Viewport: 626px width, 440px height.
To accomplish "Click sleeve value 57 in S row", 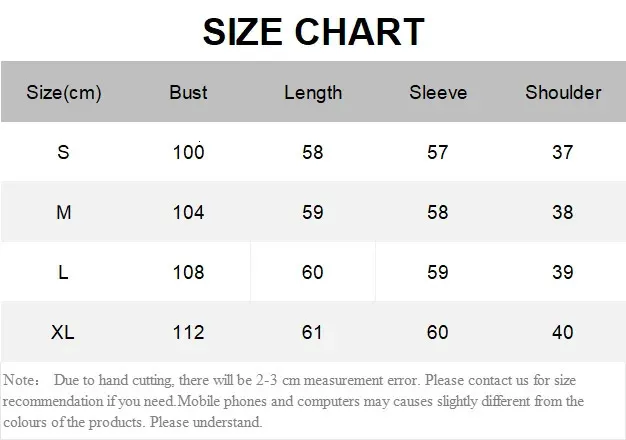I will [438, 152].
